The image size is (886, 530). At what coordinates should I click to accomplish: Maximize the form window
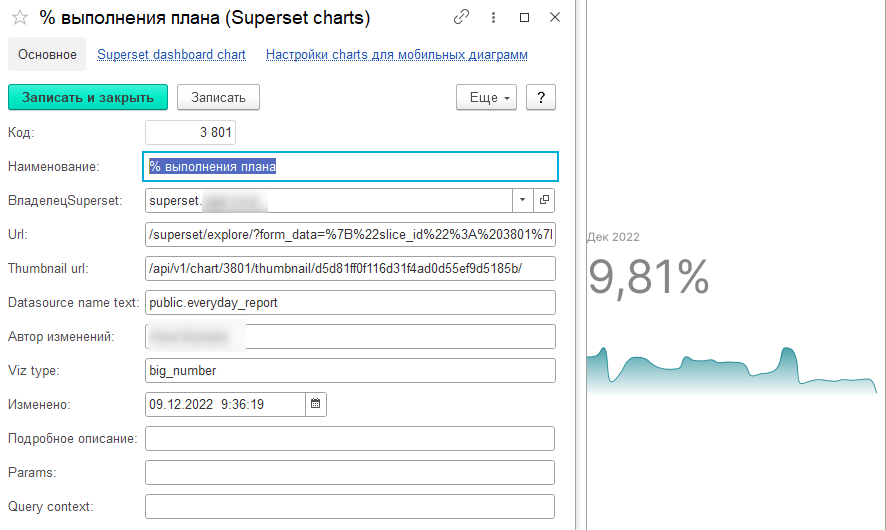coord(524,18)
